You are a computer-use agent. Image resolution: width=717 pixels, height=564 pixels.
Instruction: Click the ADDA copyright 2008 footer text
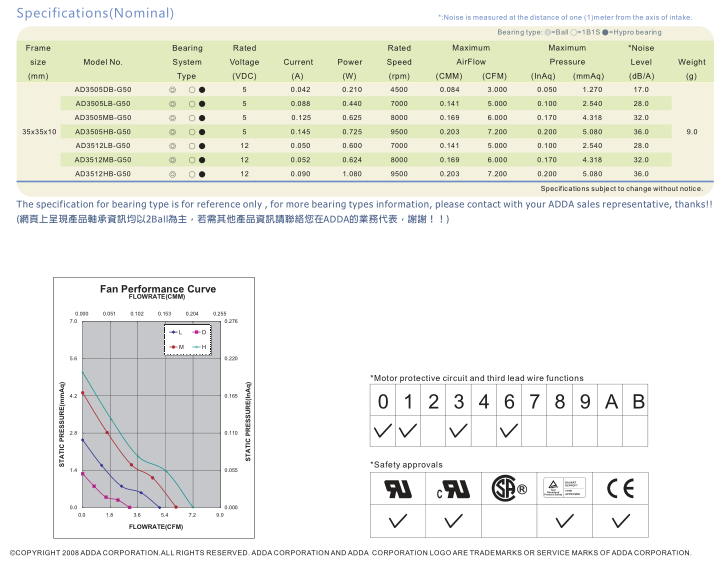[x=350, y=553]
